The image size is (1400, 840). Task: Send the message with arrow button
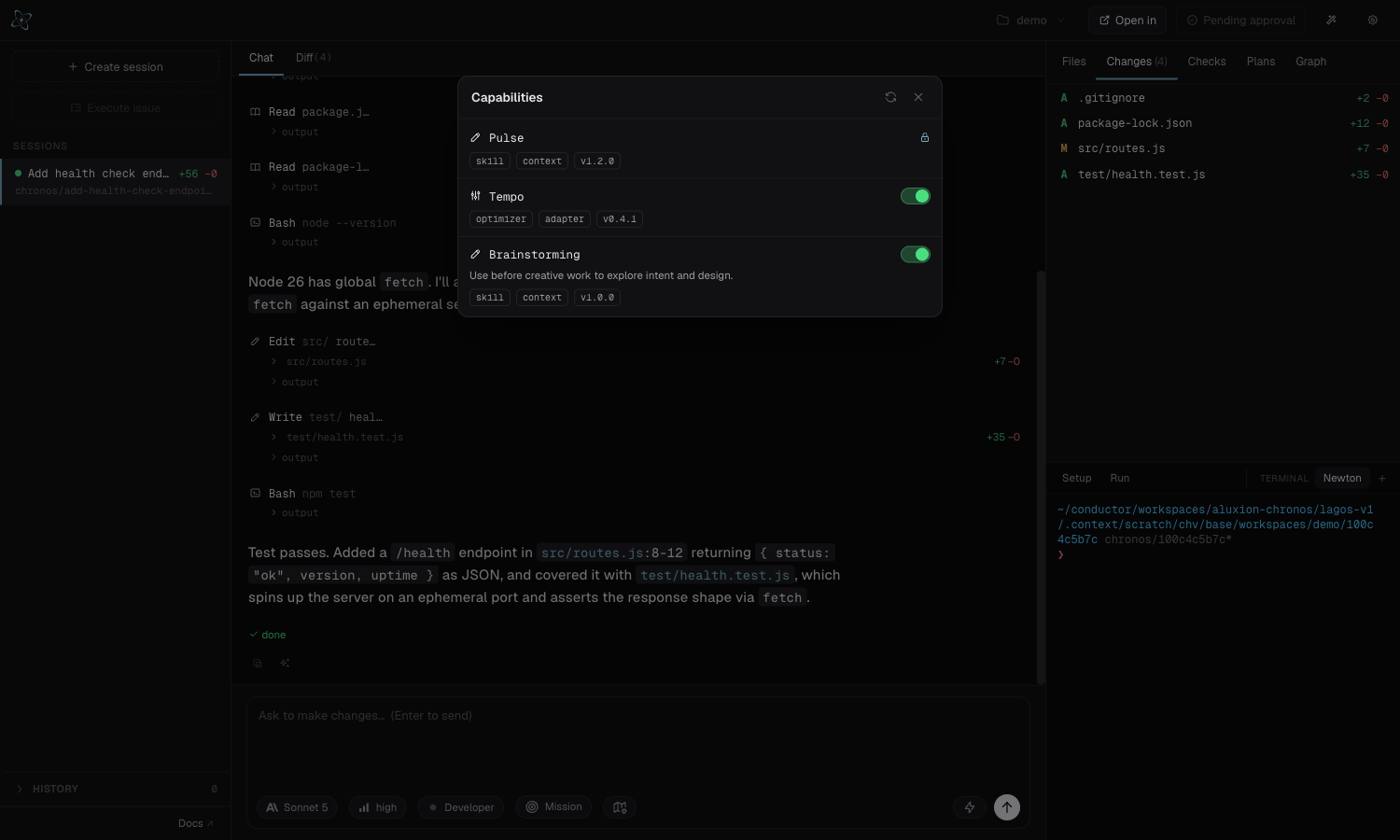click(x=1007, y=807)
